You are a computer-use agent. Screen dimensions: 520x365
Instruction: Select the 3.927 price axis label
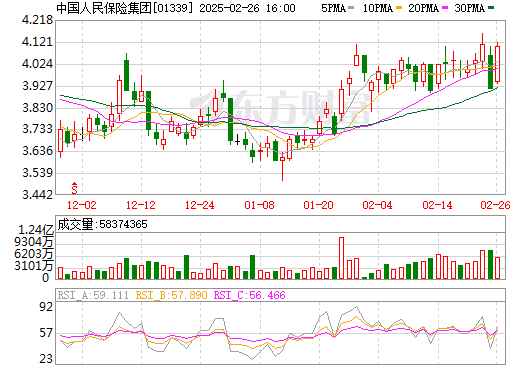[x=37, y=86]
